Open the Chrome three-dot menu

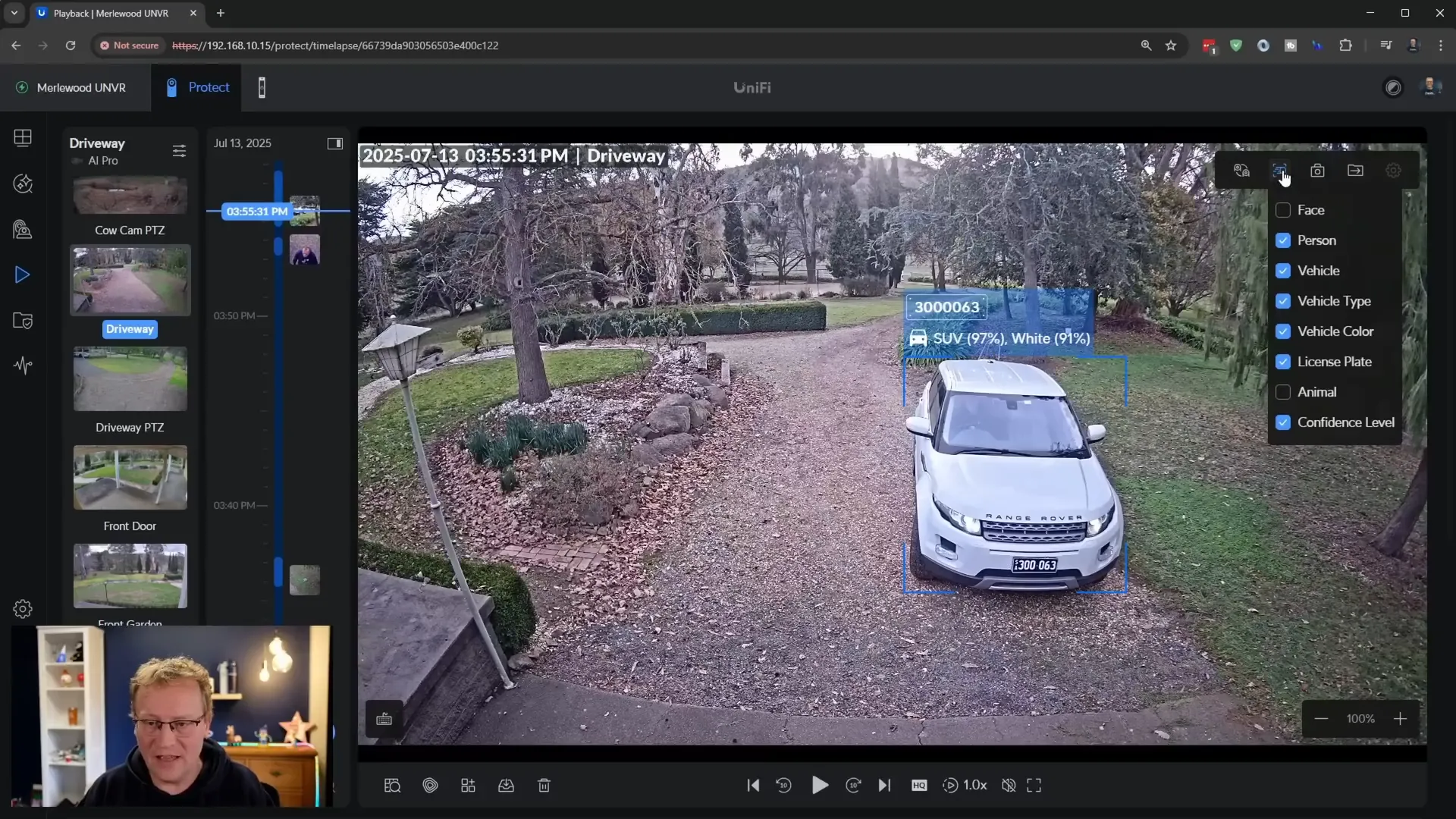click(1441, 45)
